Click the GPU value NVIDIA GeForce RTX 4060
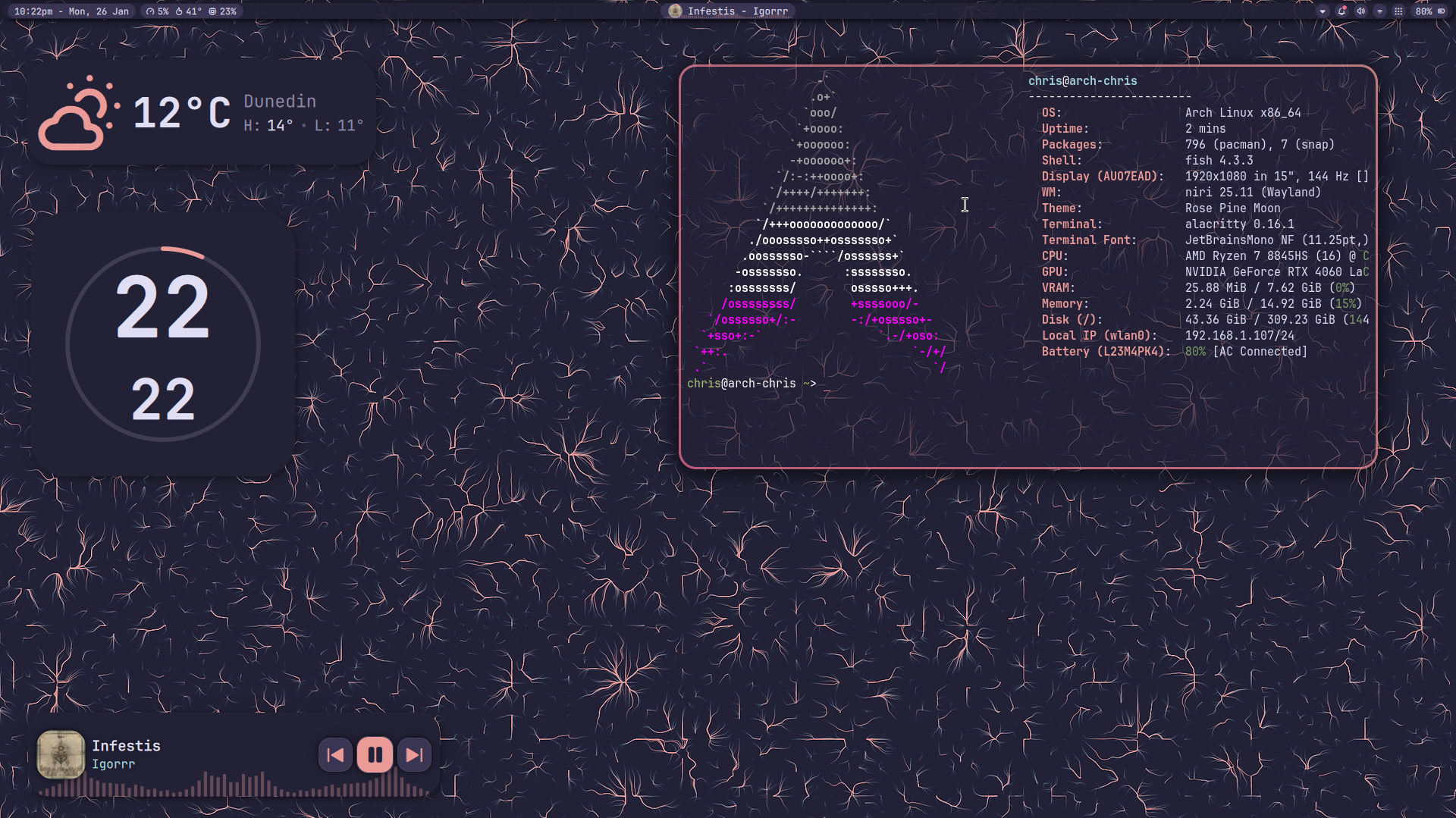Image resolution: width=1456 pixels, height=818 pixels. pos(1263,272)
